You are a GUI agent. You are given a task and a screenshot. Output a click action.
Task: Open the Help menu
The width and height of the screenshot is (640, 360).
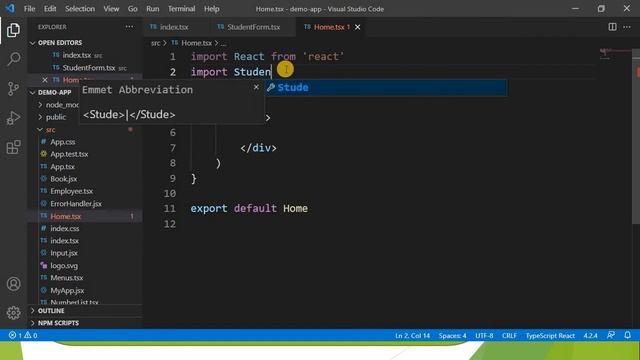[211, 9]
